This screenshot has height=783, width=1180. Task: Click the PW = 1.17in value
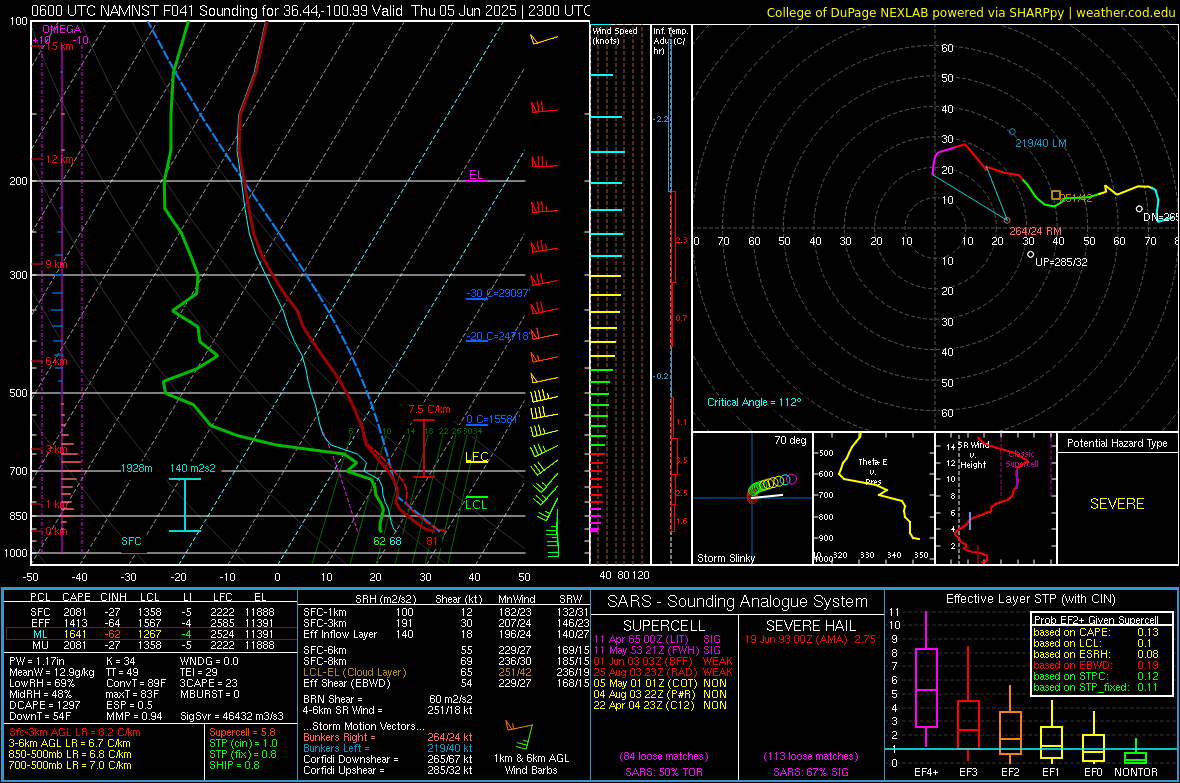click(x=38, y=661)
